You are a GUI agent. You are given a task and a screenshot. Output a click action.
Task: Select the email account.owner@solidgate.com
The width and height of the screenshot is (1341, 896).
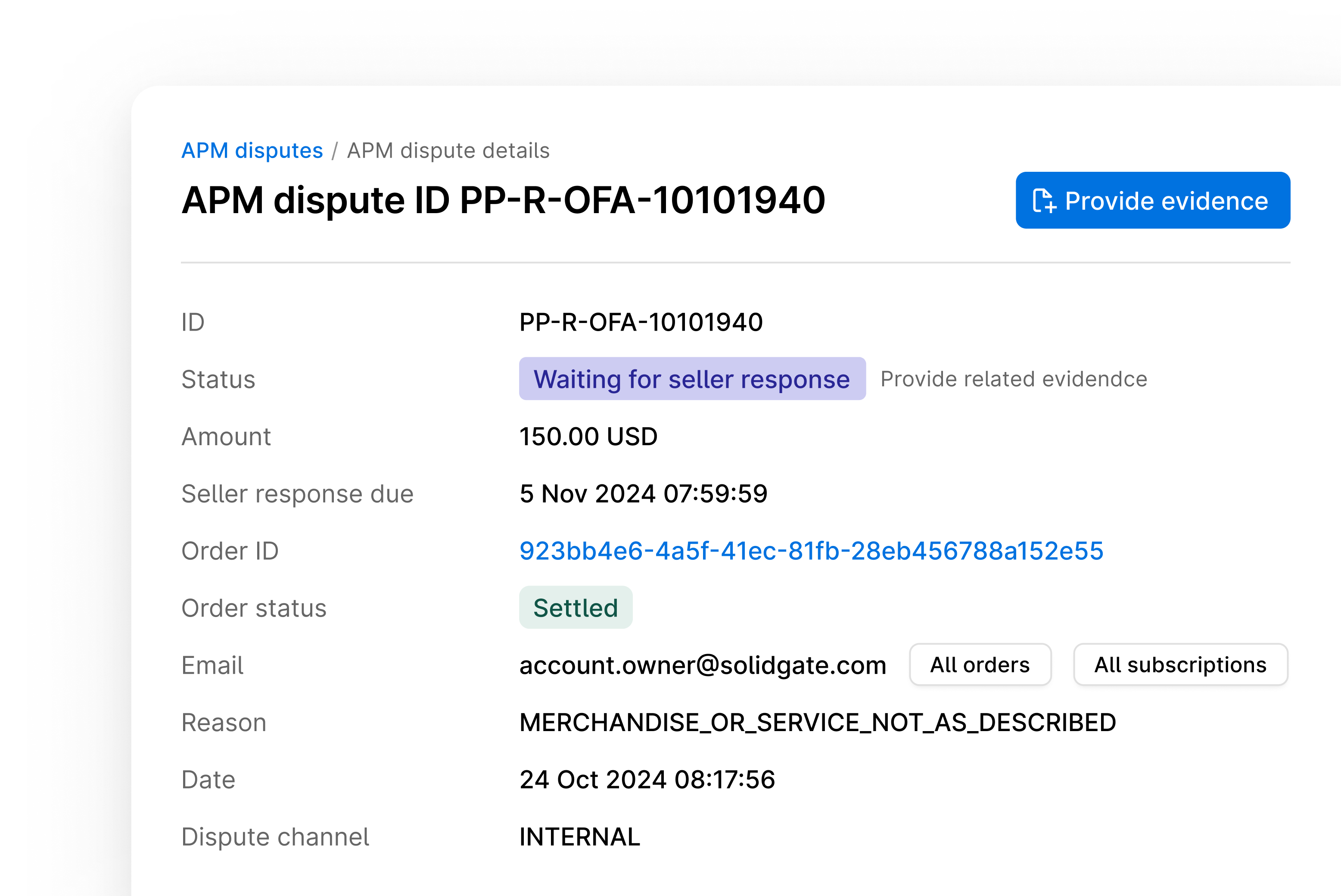[x=703, y=664]
